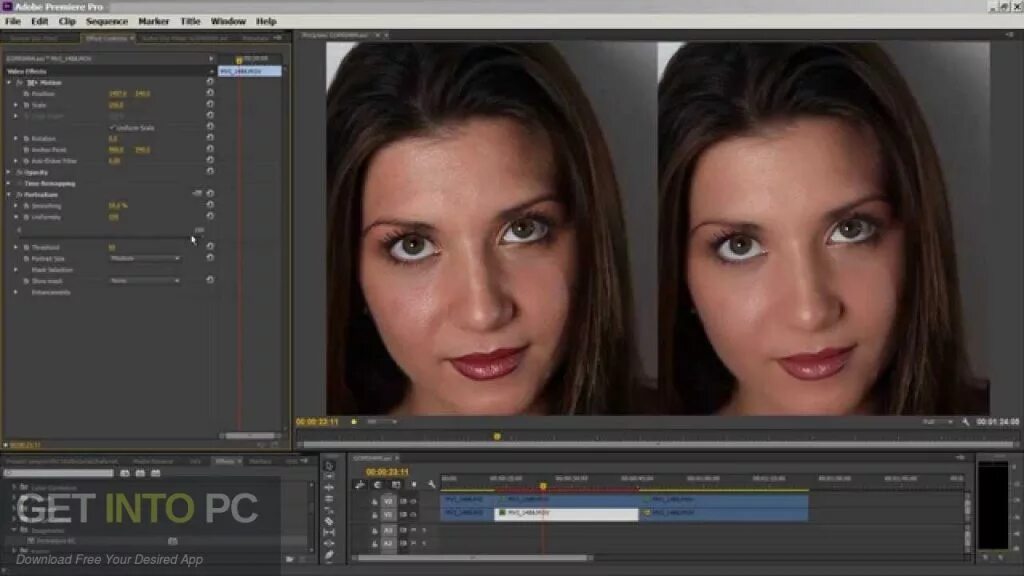The image size is (1024, 576).
Task: Reset the Threshold parameter
Action: click(210, 246)
